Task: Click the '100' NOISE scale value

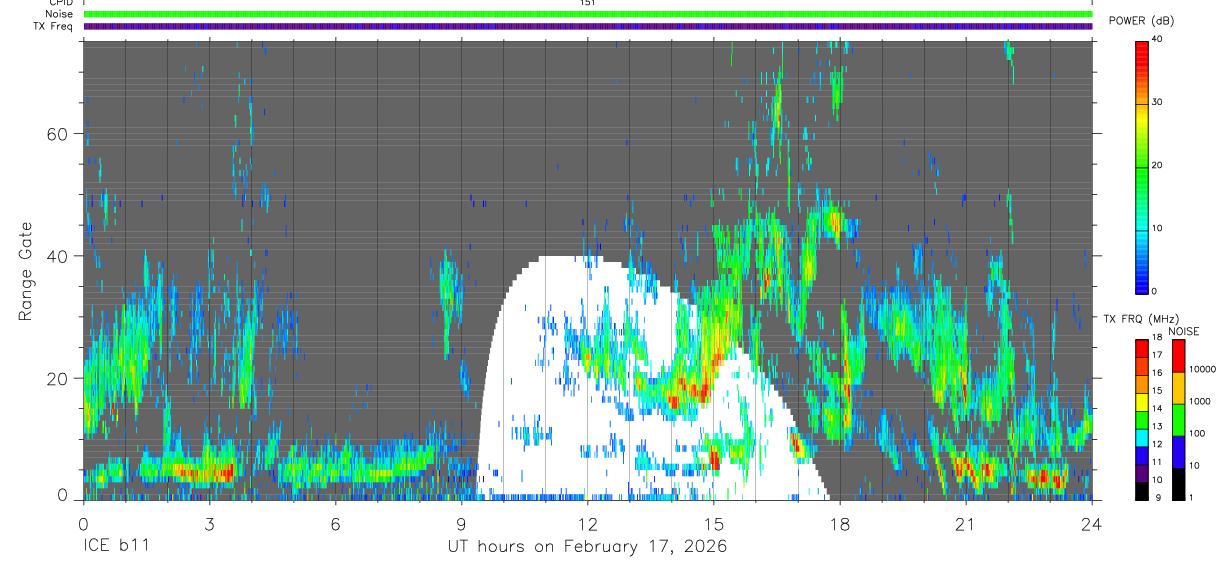Action: tap(1197, 434)
